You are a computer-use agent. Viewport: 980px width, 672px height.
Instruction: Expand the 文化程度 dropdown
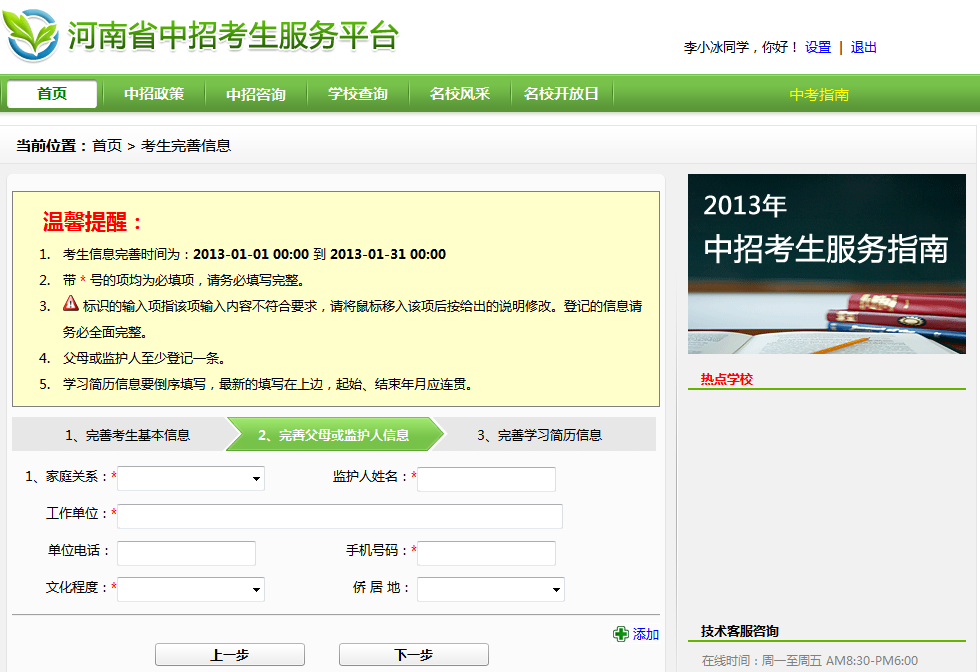point(190,589)
